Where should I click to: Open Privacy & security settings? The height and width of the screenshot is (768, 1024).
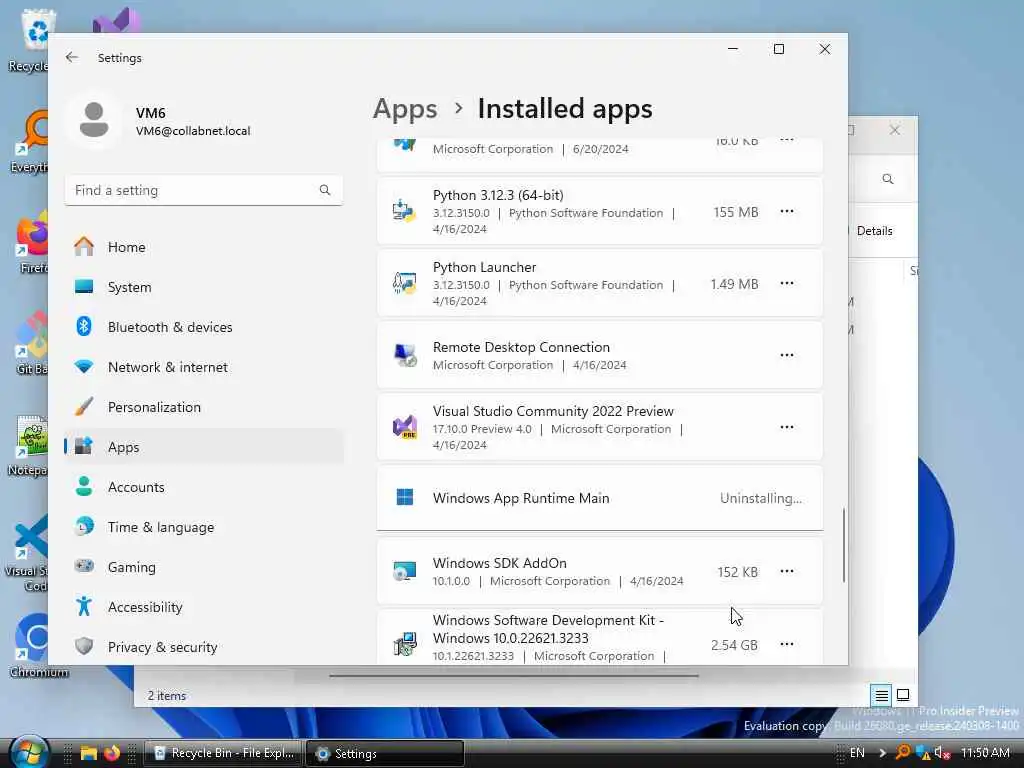coord(204,647)
